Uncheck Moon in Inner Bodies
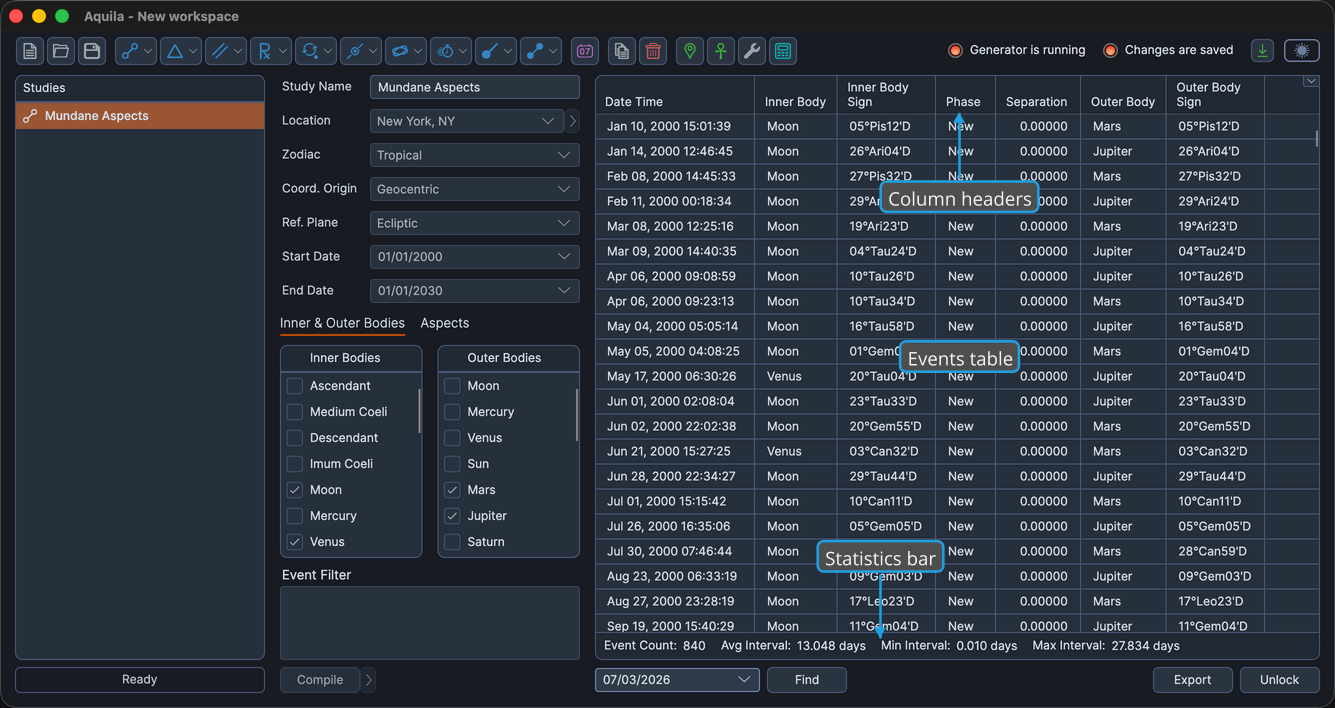The width and height of the screenshot is (1335, 708). tap(295, 490)
